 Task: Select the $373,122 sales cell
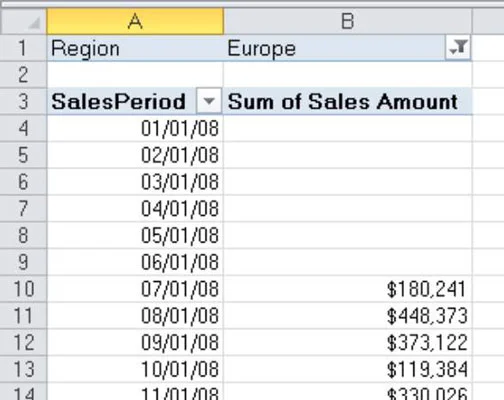(x=348, y=343)
